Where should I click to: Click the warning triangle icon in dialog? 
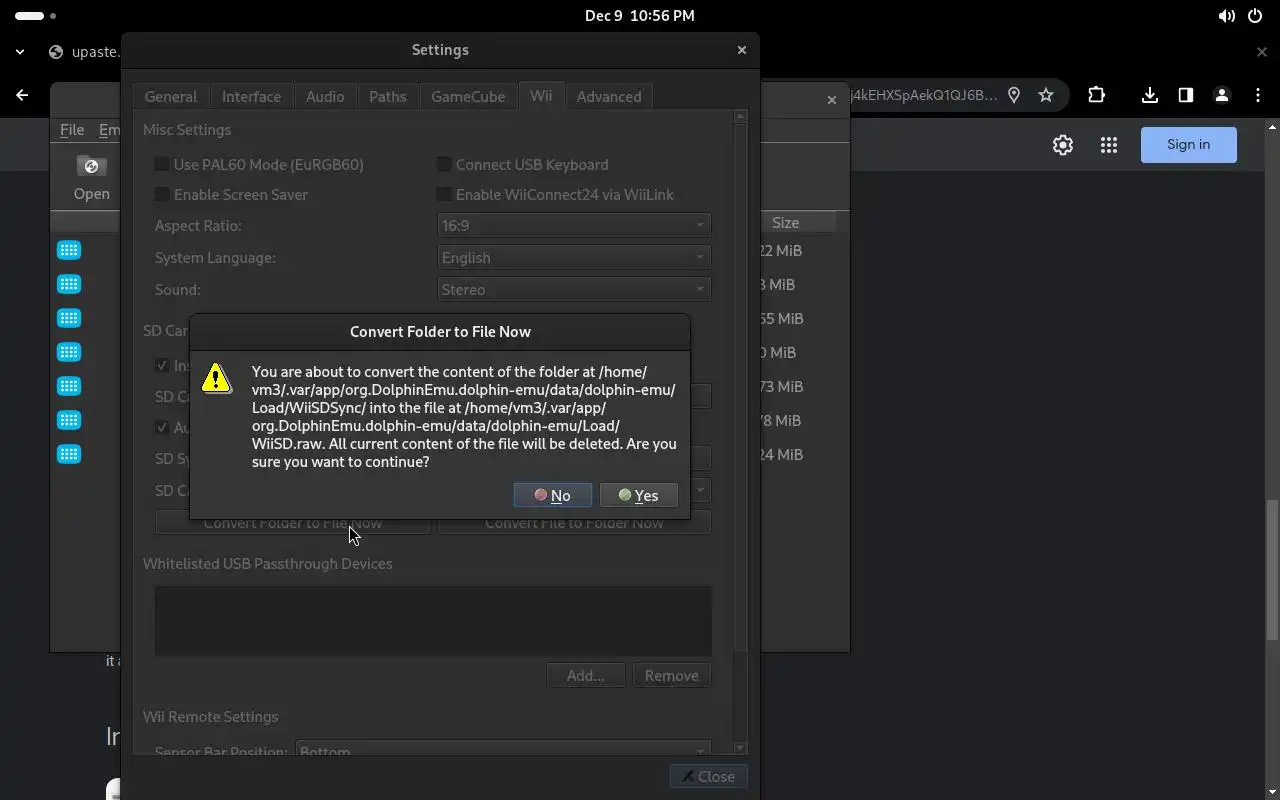click(217, 378)
